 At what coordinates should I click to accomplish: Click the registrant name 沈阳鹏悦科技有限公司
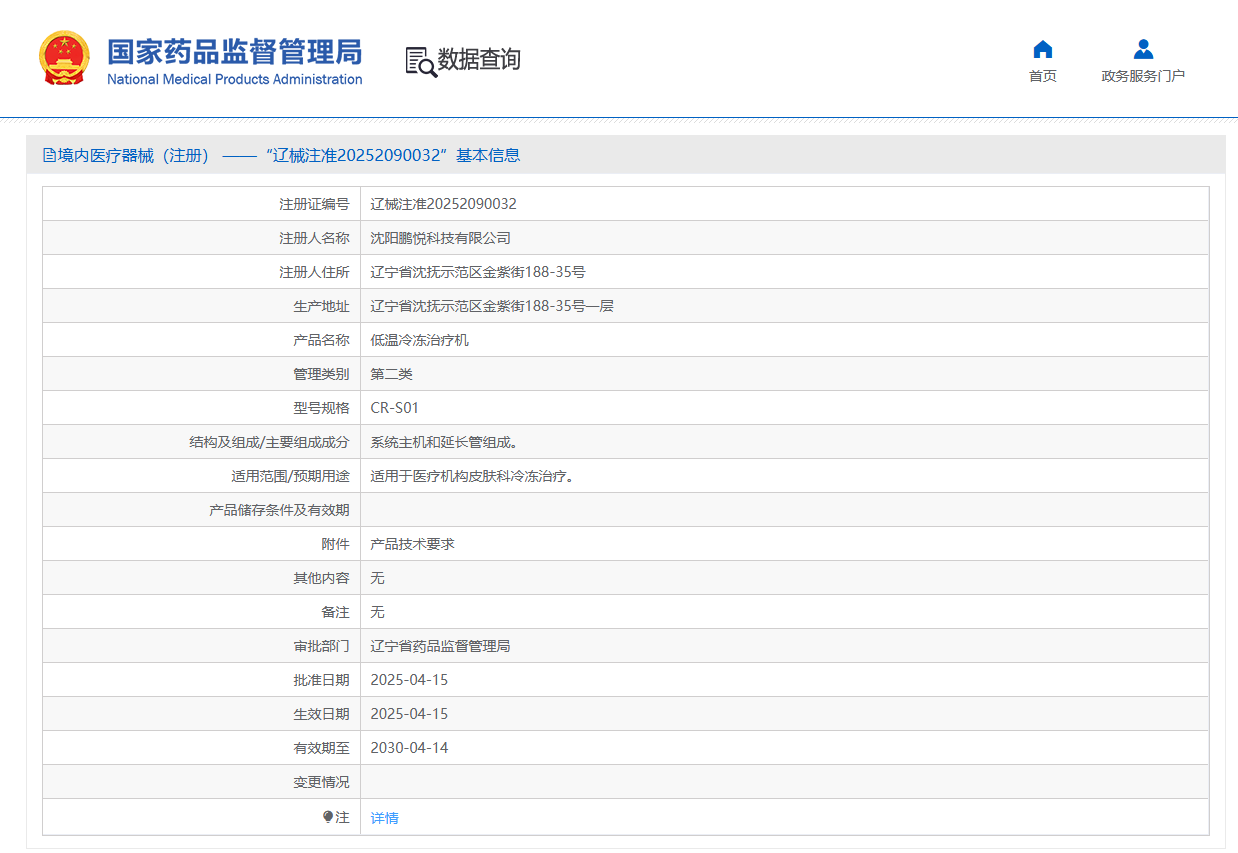pyautogui.click(x=440, y=238)
